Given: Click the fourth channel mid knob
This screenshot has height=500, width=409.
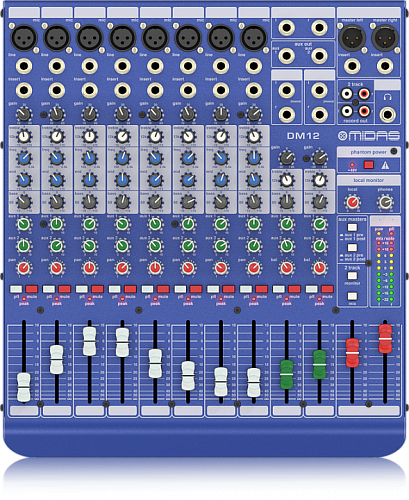Looking at the screenshot, I should [x=122, y=180].
